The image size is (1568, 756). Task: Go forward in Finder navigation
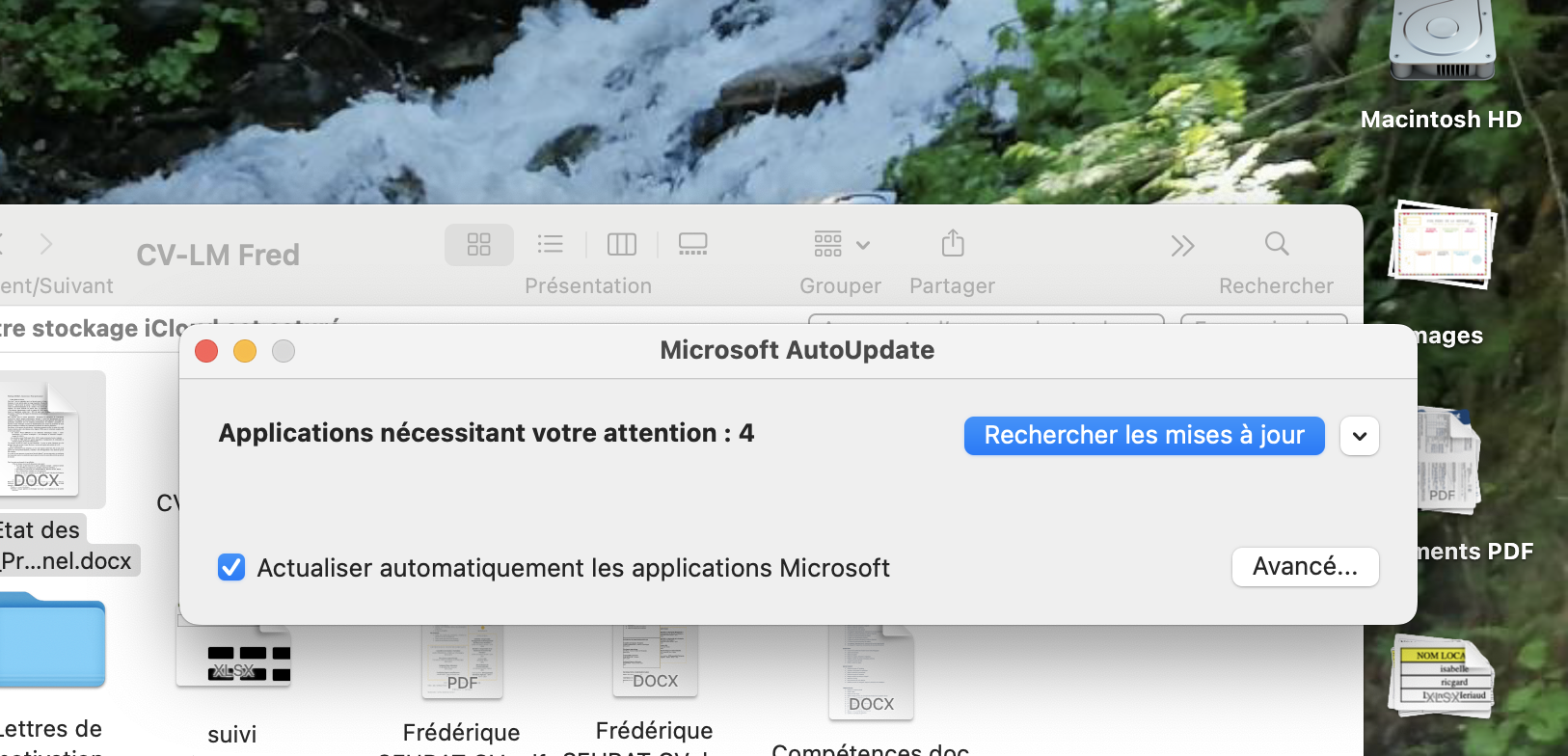46,243
